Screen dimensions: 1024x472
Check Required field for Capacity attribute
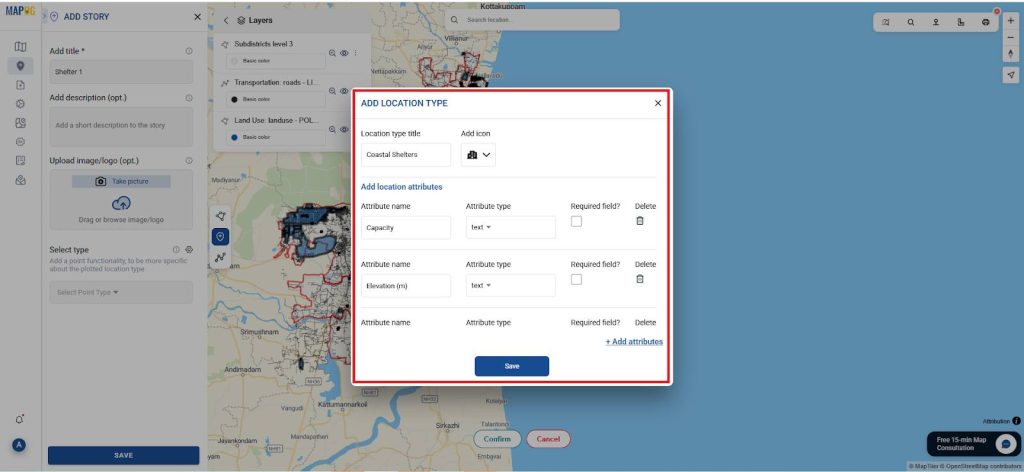[576, 221]
